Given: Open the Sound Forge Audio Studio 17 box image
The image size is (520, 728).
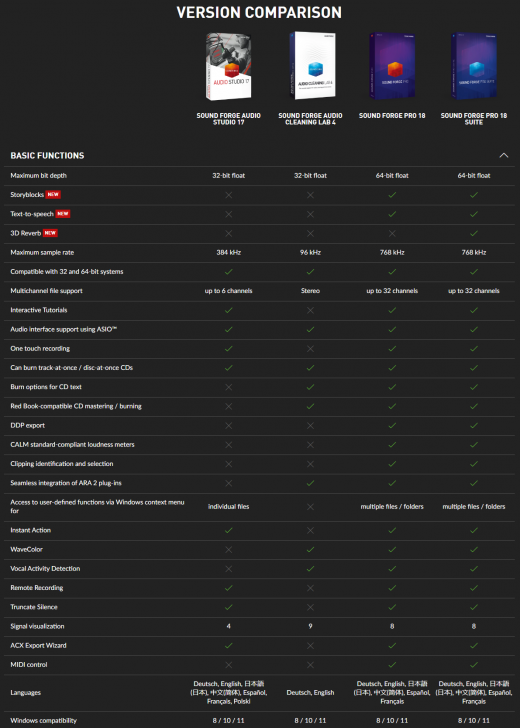Looking at the screenshot, I should coord(228,66).
